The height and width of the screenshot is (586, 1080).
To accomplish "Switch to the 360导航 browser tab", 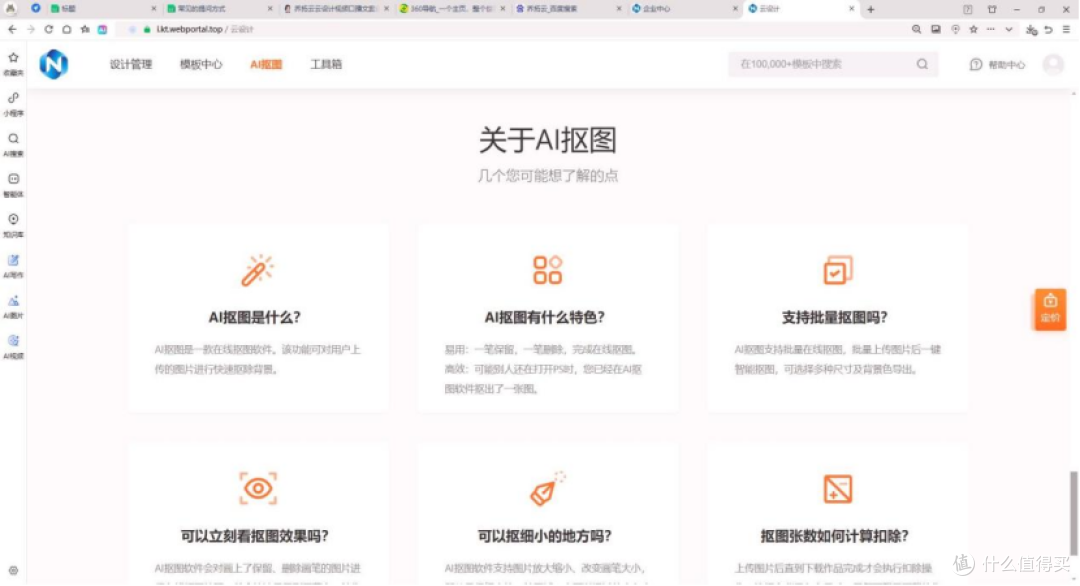I will point(451,9).
